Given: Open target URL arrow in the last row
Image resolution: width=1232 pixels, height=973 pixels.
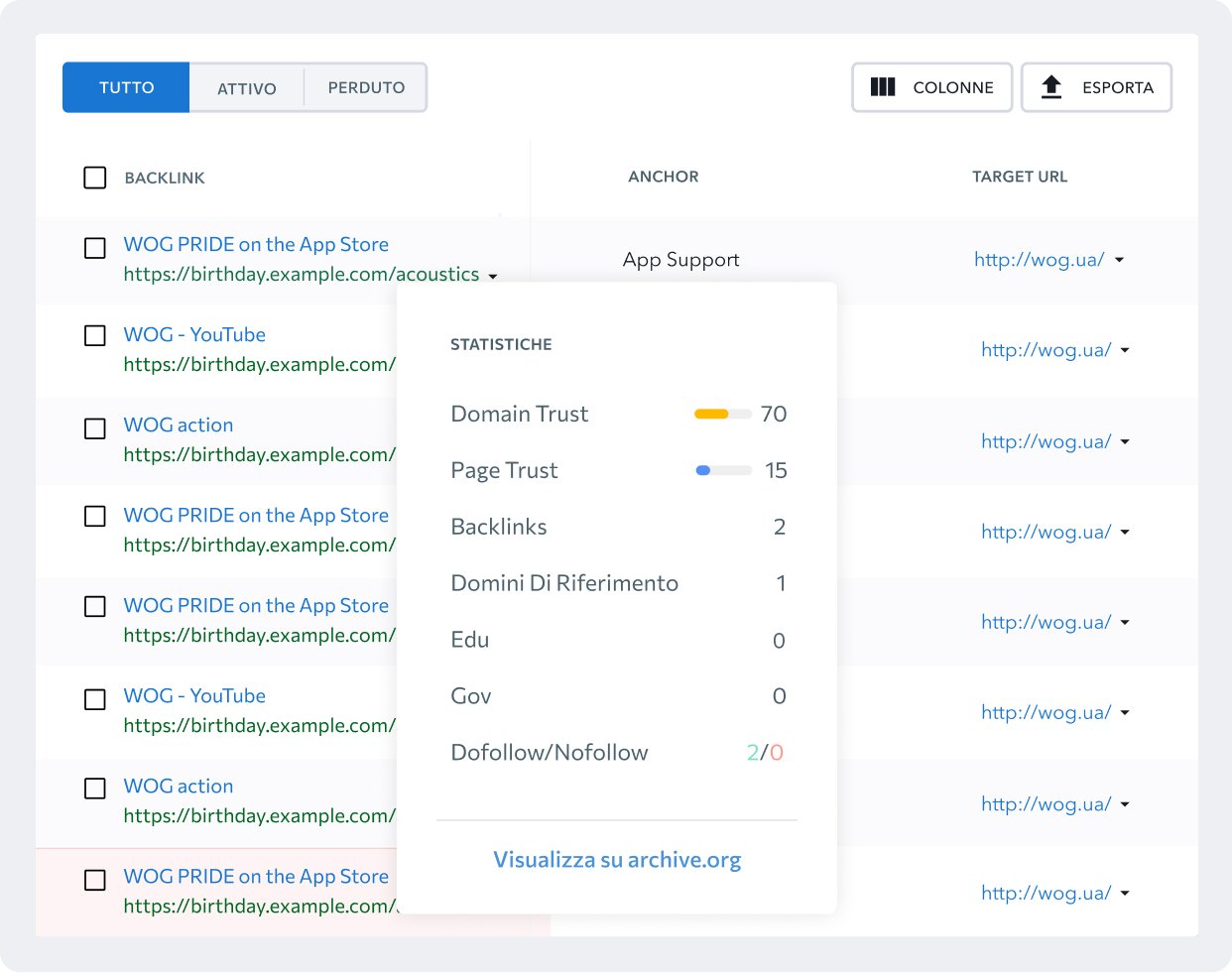Looking at the screenshot, I should [1125, 894].
